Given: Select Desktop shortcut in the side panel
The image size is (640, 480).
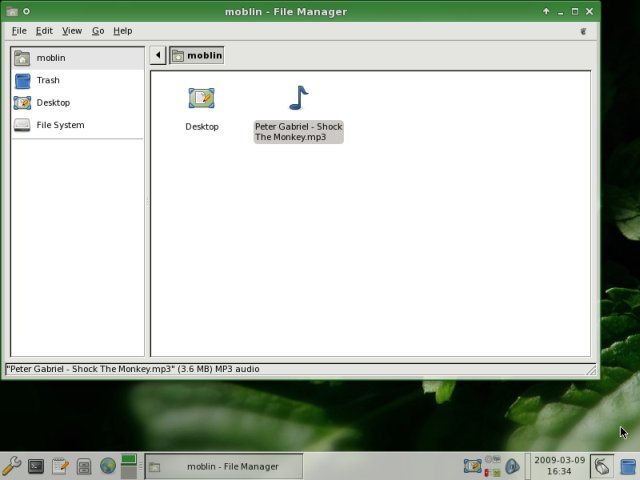Looking at the screenshot, I should tap(53, 103).
